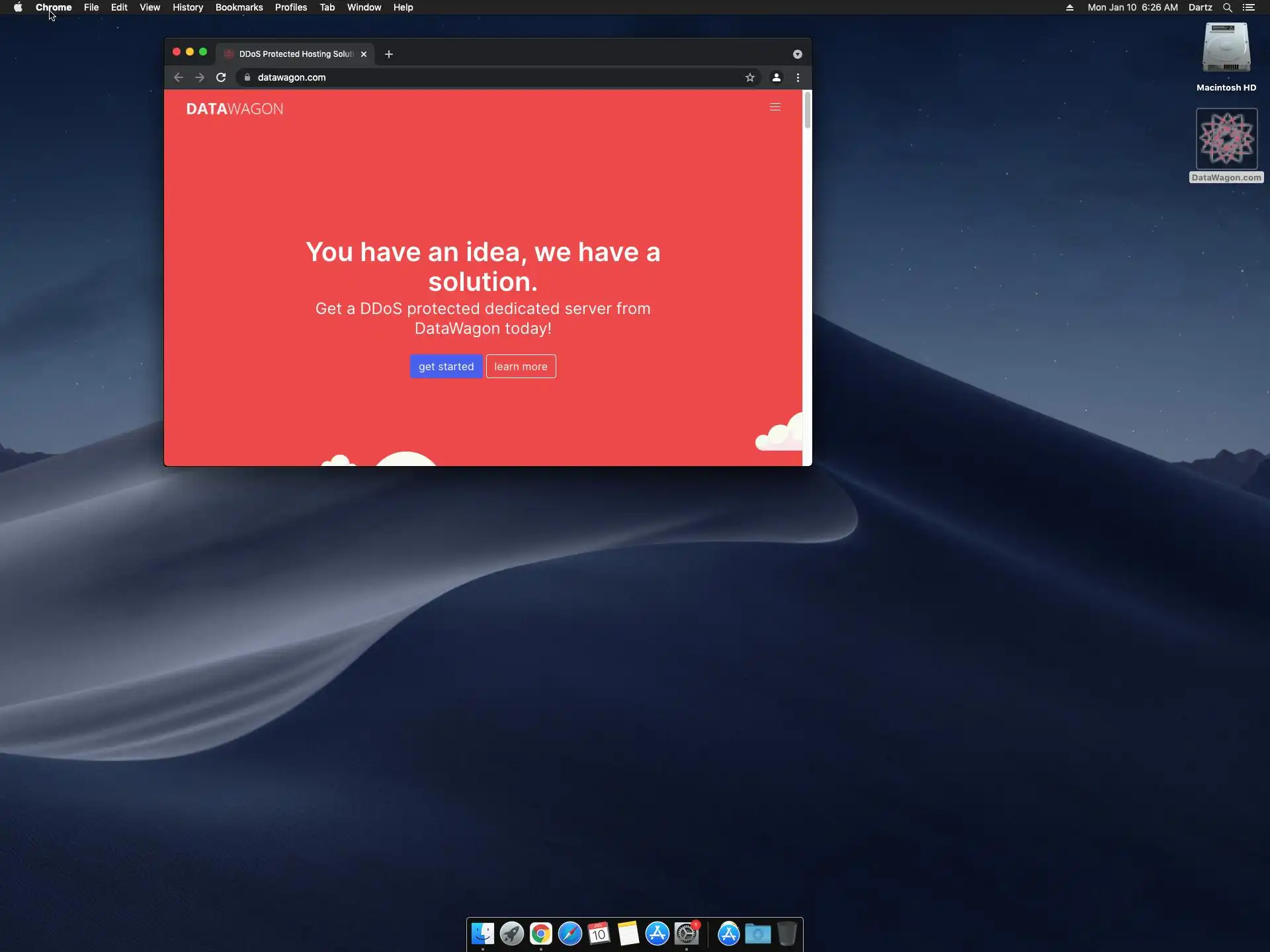Go back using the back arrow
Screen dimensions: 1270x952
178,77
